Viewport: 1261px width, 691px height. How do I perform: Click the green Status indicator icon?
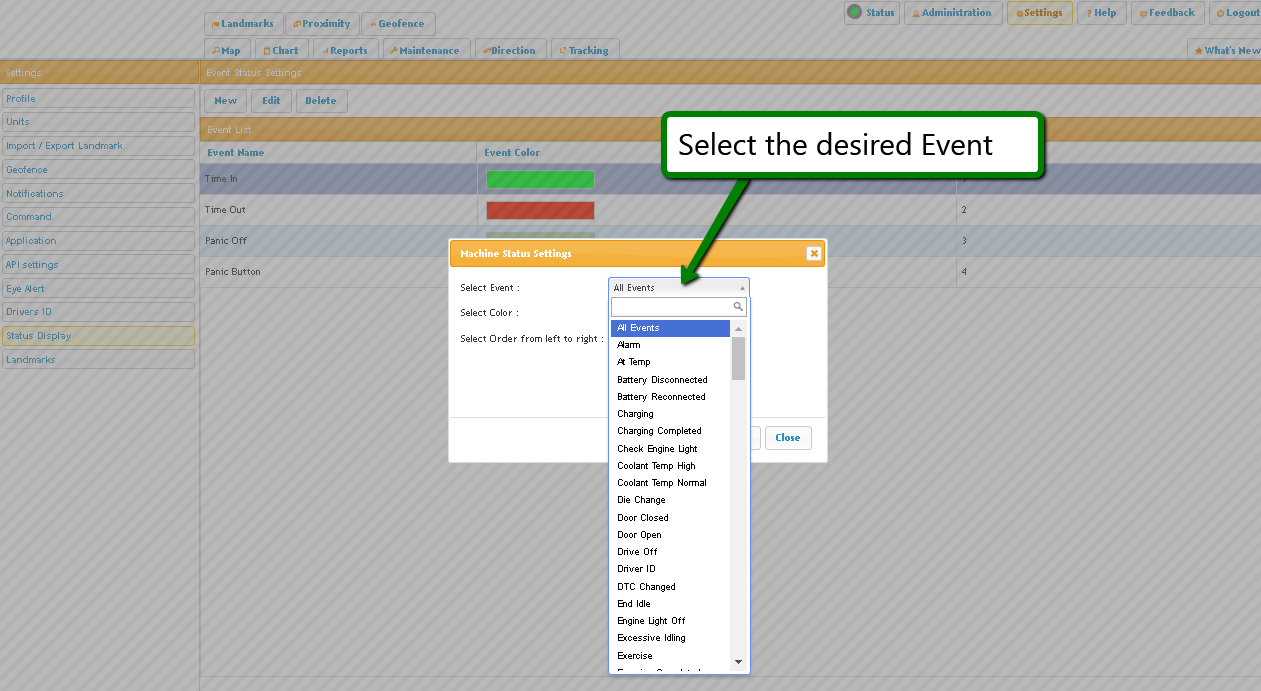pyautogui.click(x=854, y=12)
